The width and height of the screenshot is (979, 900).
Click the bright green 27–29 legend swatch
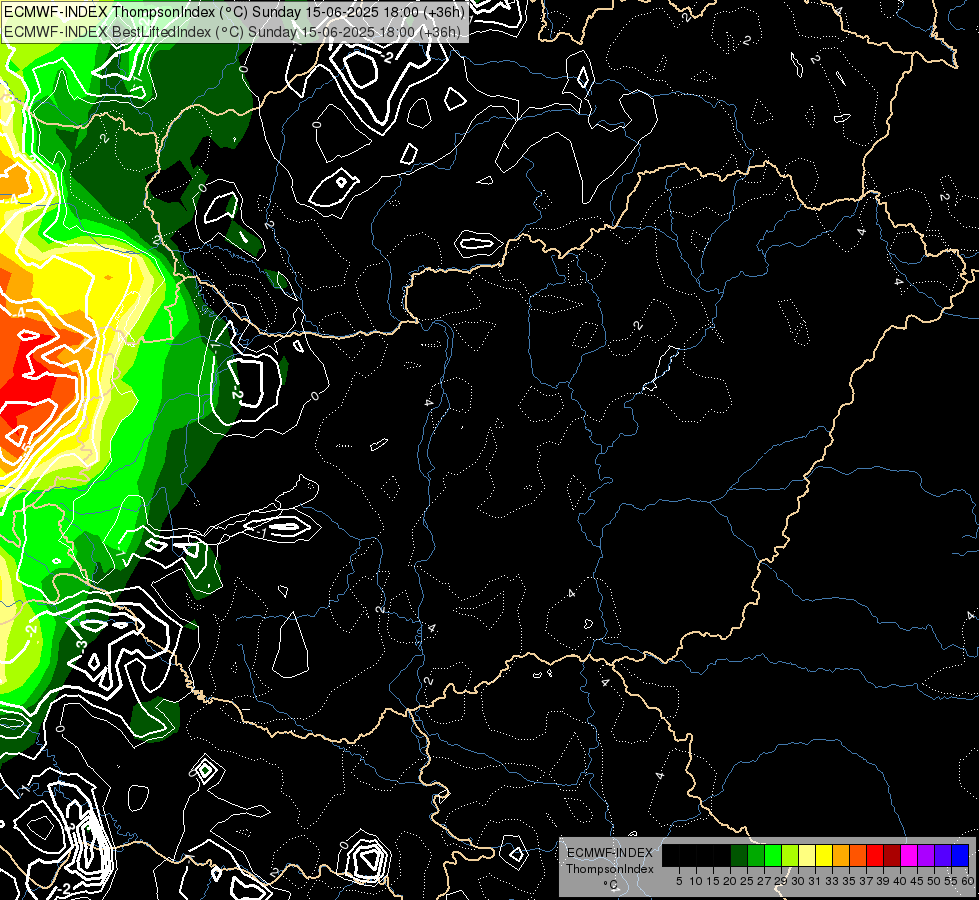point(773,856)
